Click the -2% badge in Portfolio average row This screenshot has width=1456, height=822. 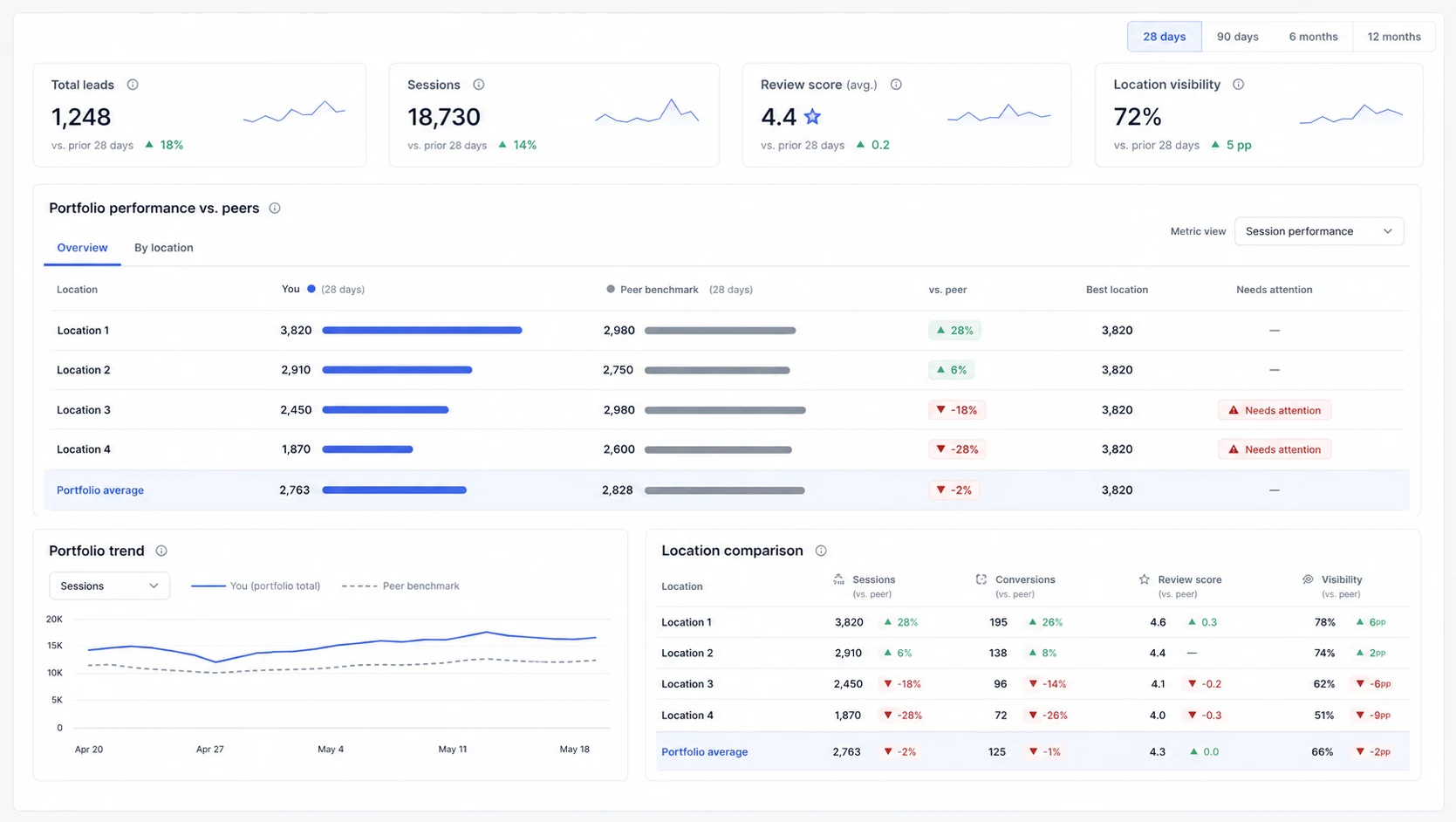954,490
